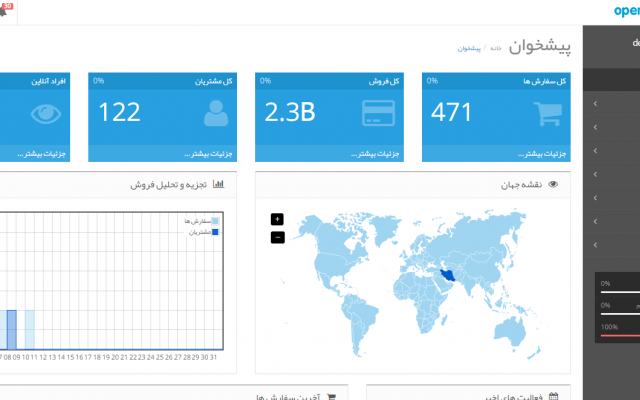Open the notifications bell with red badge
Image resolution: width=640 pixels, height=400 pixels.
pos(4,10)
